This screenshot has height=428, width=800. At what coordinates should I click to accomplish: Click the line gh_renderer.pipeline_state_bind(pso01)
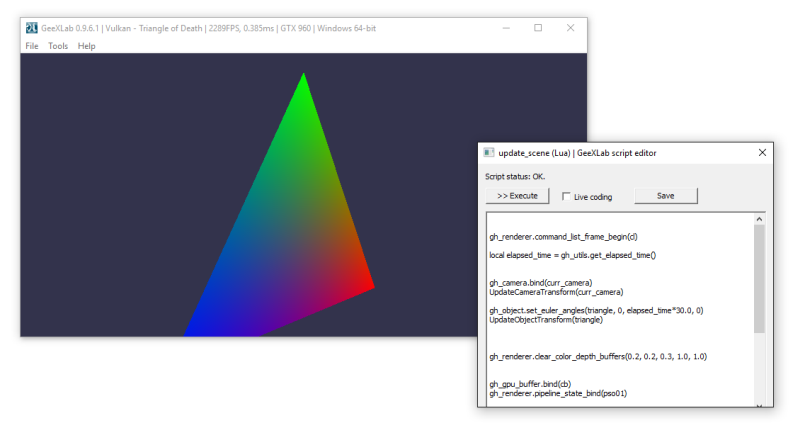tap(558, 393)
